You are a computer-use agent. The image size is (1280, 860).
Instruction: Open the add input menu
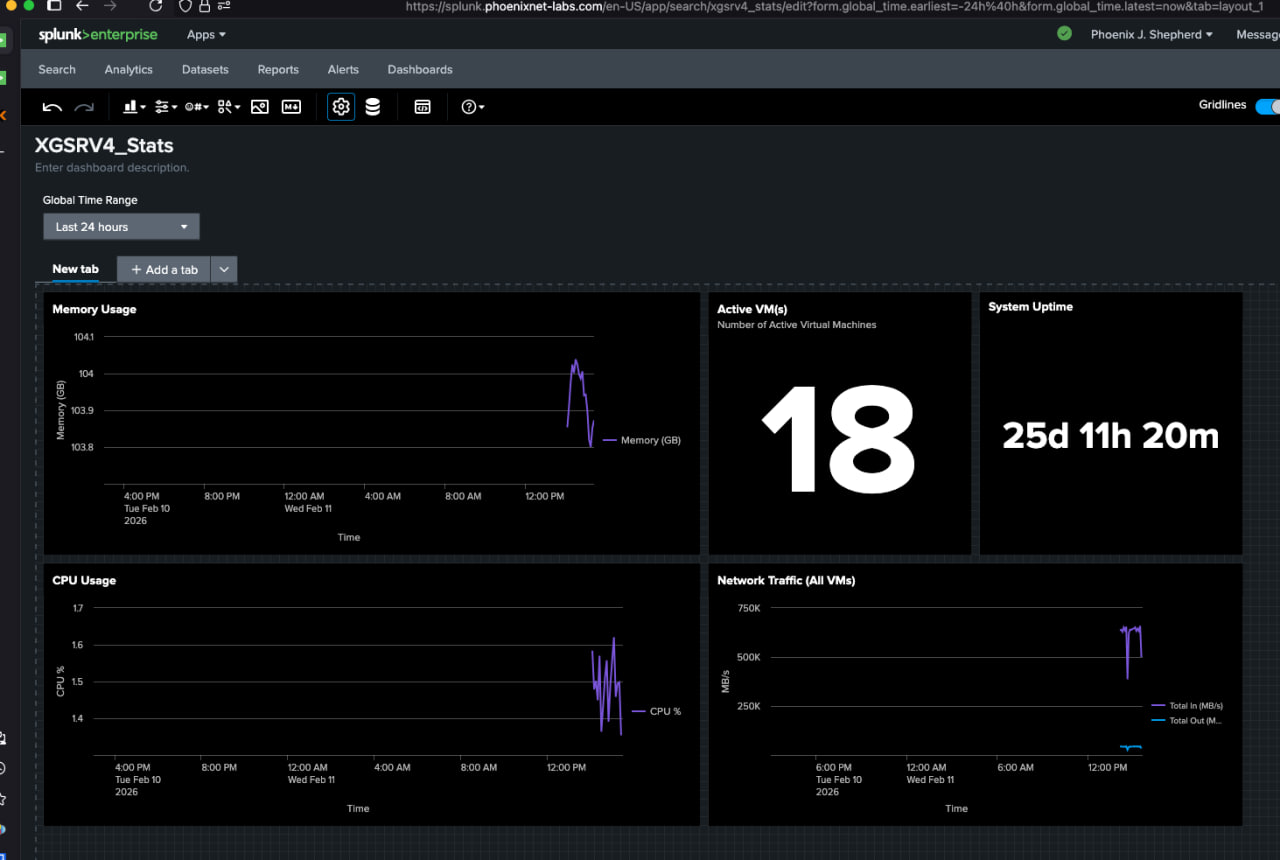[x=166, y=107]
